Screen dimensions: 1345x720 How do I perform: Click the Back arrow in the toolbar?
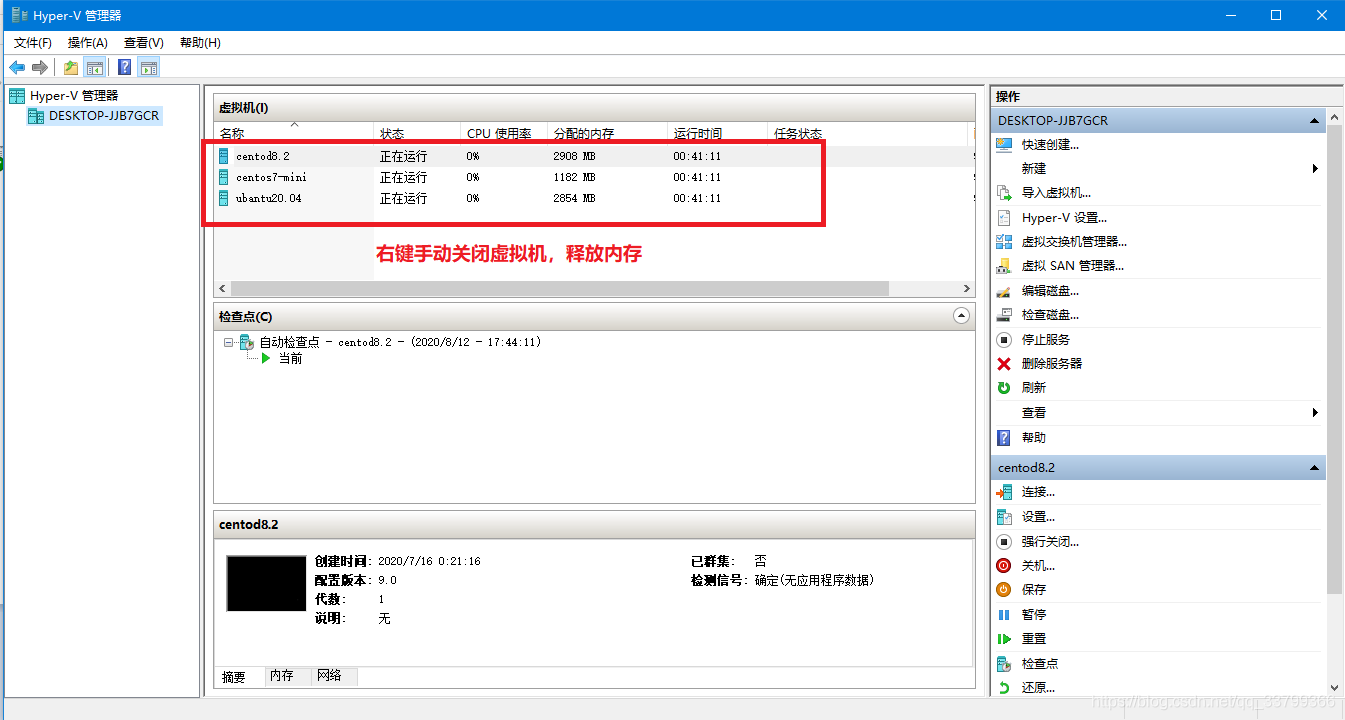(x=17, y=67)
